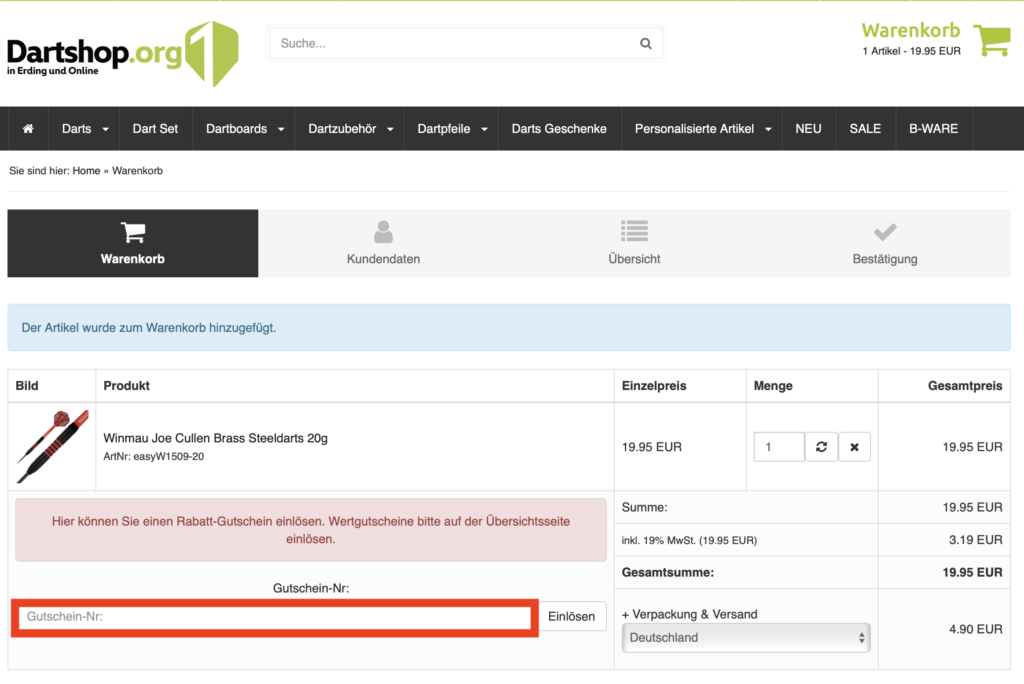Open the Dartboards dropdown menu
This screenshot has height=684, width=1024.
pyautogui.click(x=245, y=129)
